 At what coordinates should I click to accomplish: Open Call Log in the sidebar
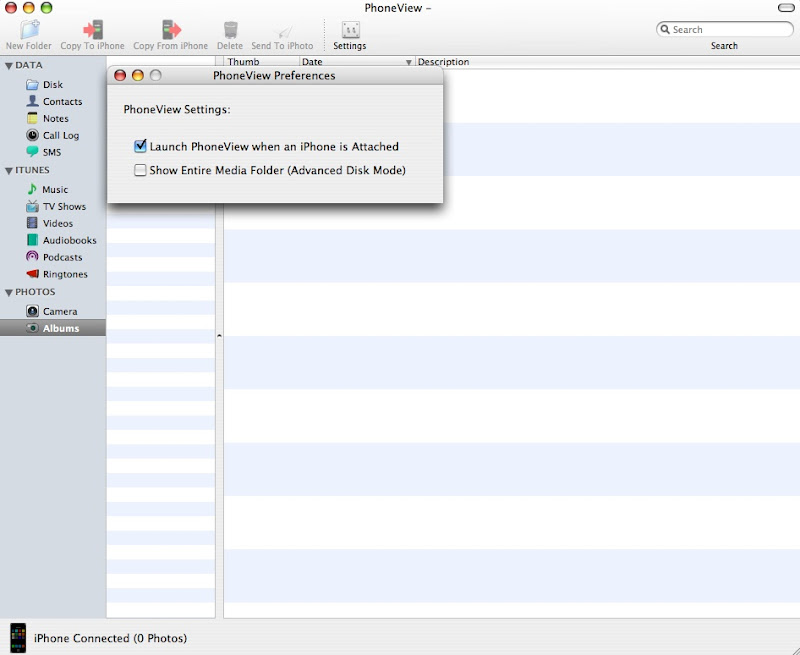pos(60,136)
